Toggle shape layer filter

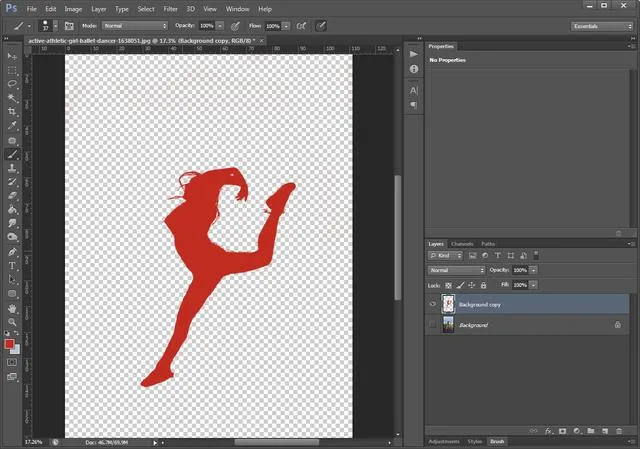pos(511,256)
